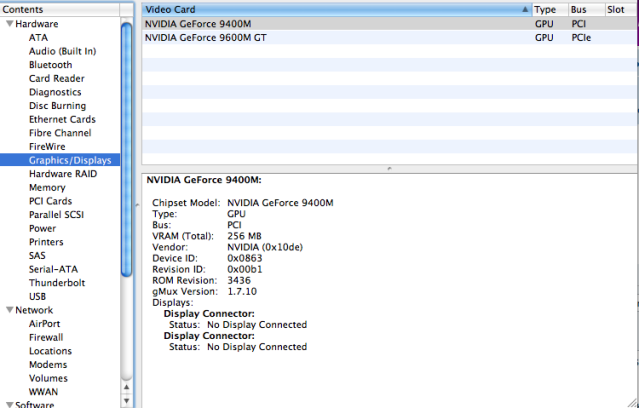Click ROM Revision value 3436
639x408 pixels.
point(239,280)
